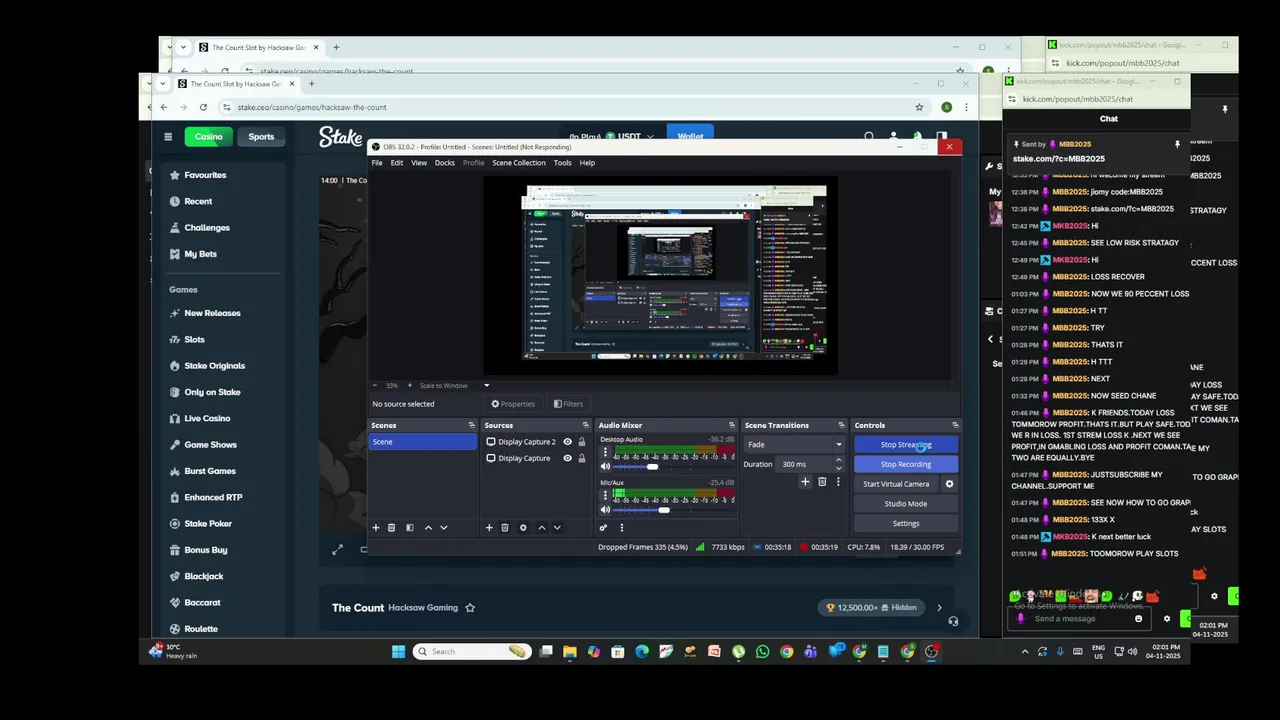Click the source Filters button
Image resolution: width=1280 pixels, height=720 pixels.
click(x=567, y=404)
